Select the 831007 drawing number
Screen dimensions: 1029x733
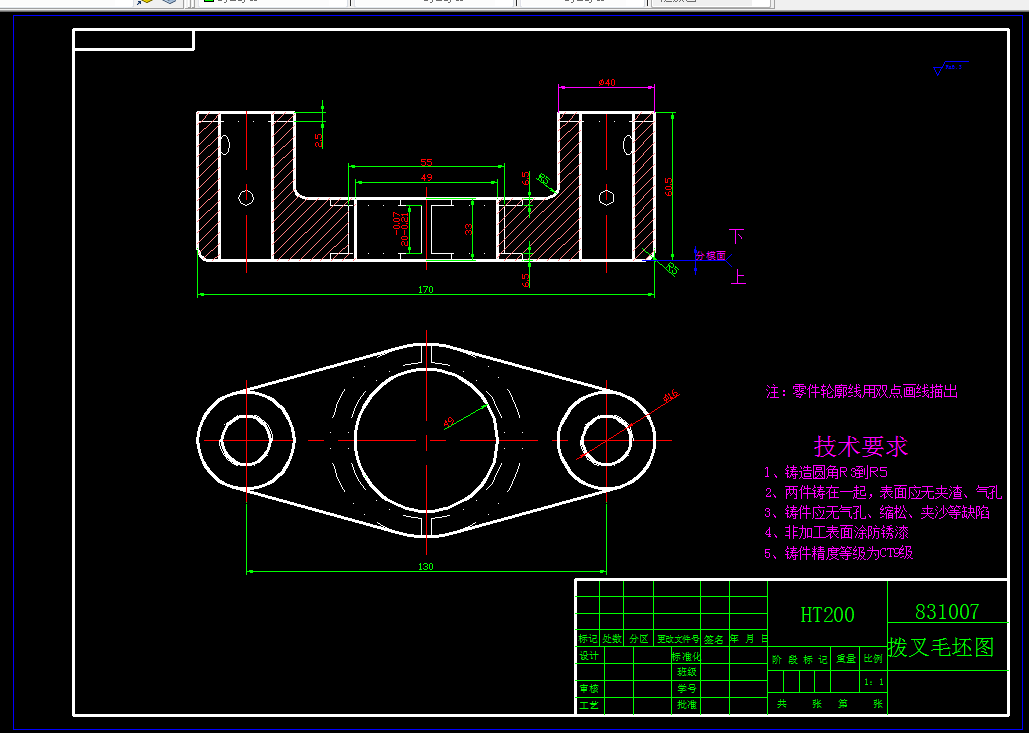pyautogui.click(x=947, y=612)
